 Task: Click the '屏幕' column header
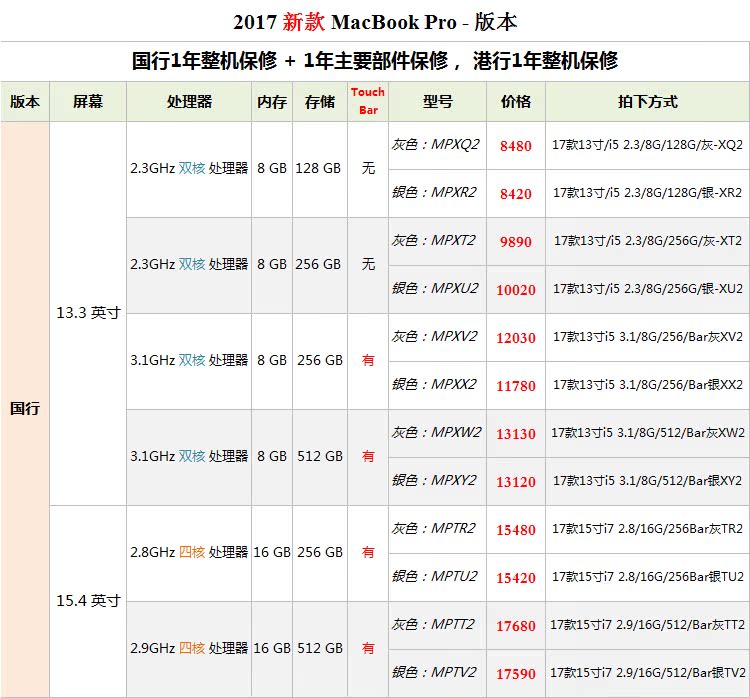click(88, 101)
